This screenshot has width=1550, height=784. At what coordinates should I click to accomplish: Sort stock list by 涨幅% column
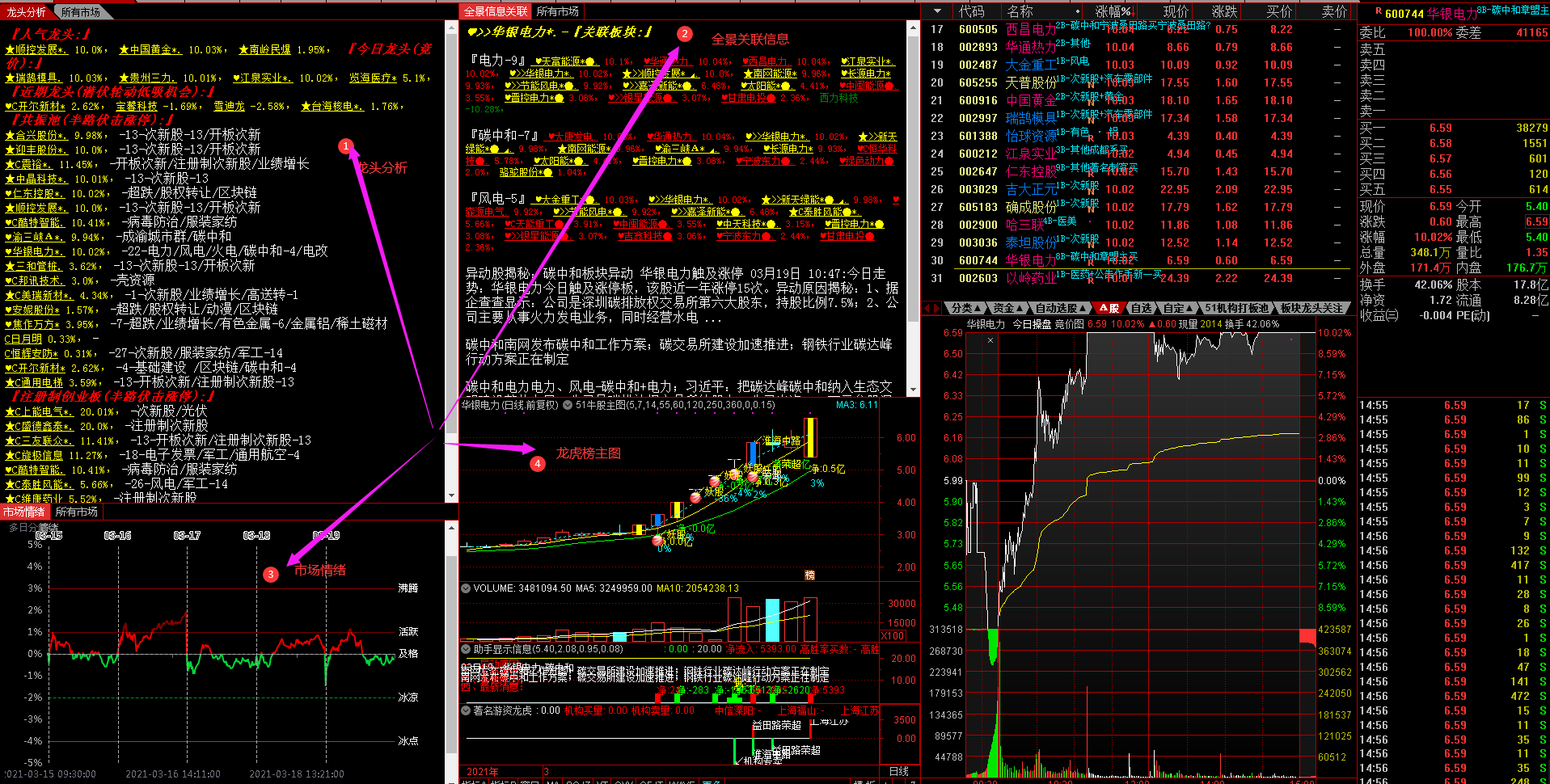pos(1117,11)
